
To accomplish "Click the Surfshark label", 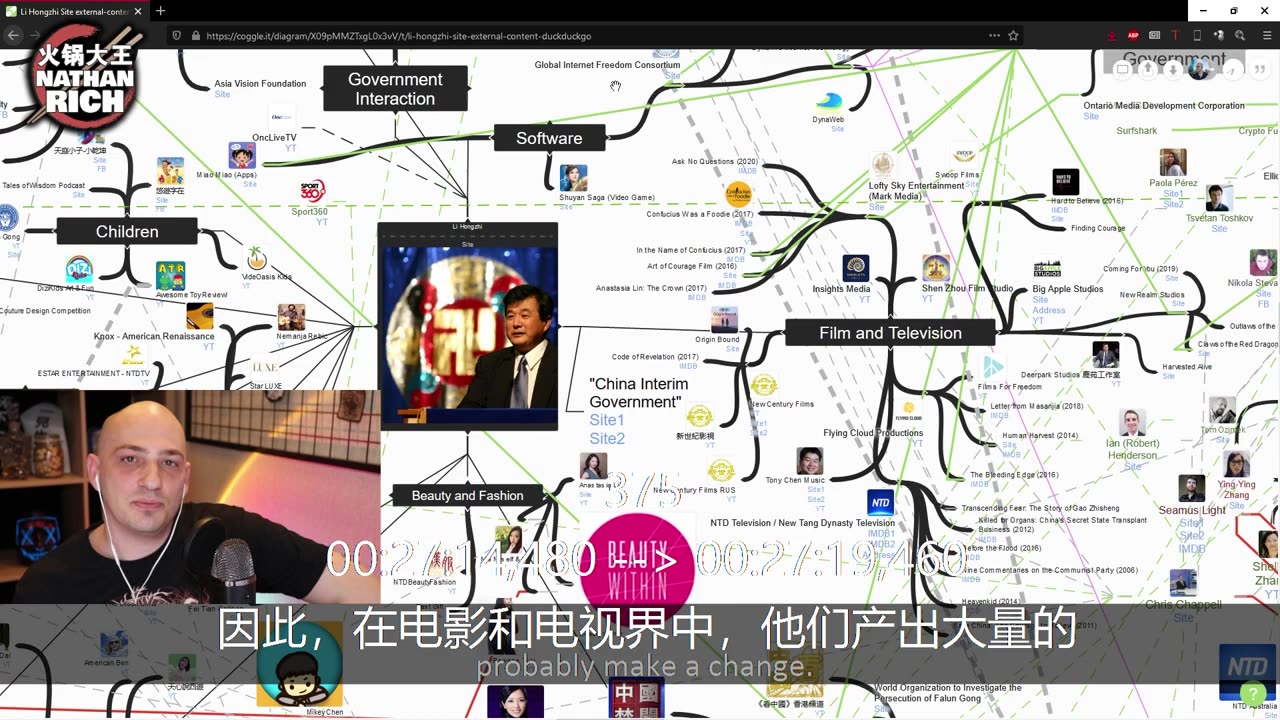I will (x=1137, y=131).
